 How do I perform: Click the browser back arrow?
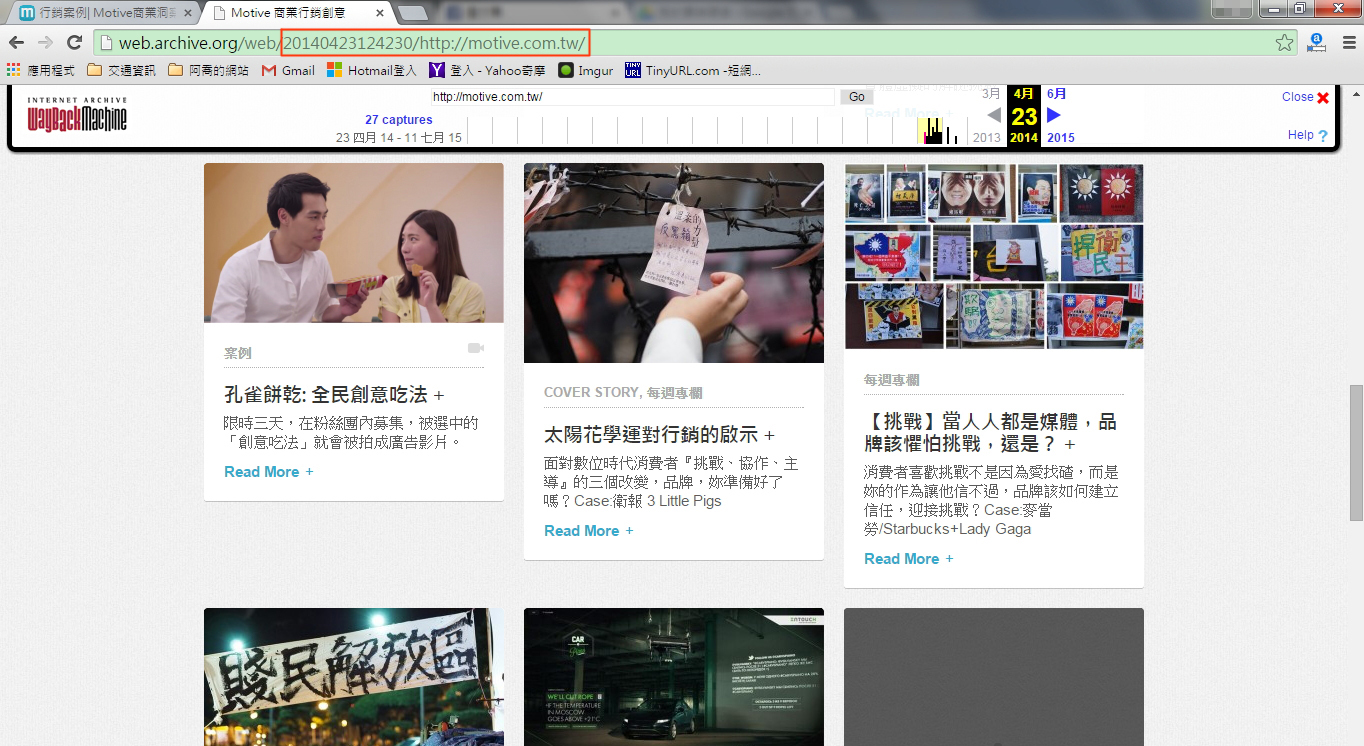point(17,42)
